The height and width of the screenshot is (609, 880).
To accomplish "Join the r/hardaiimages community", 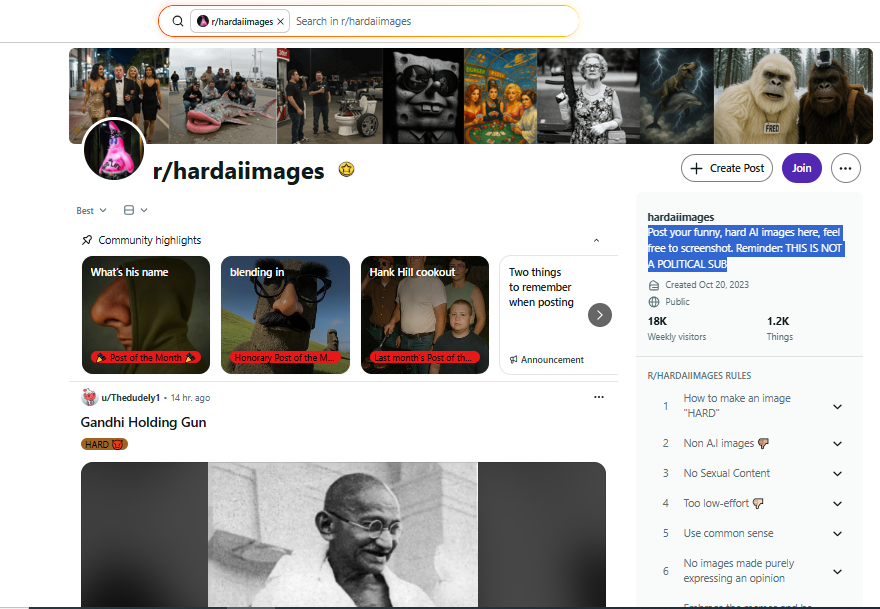I will 801,168.
